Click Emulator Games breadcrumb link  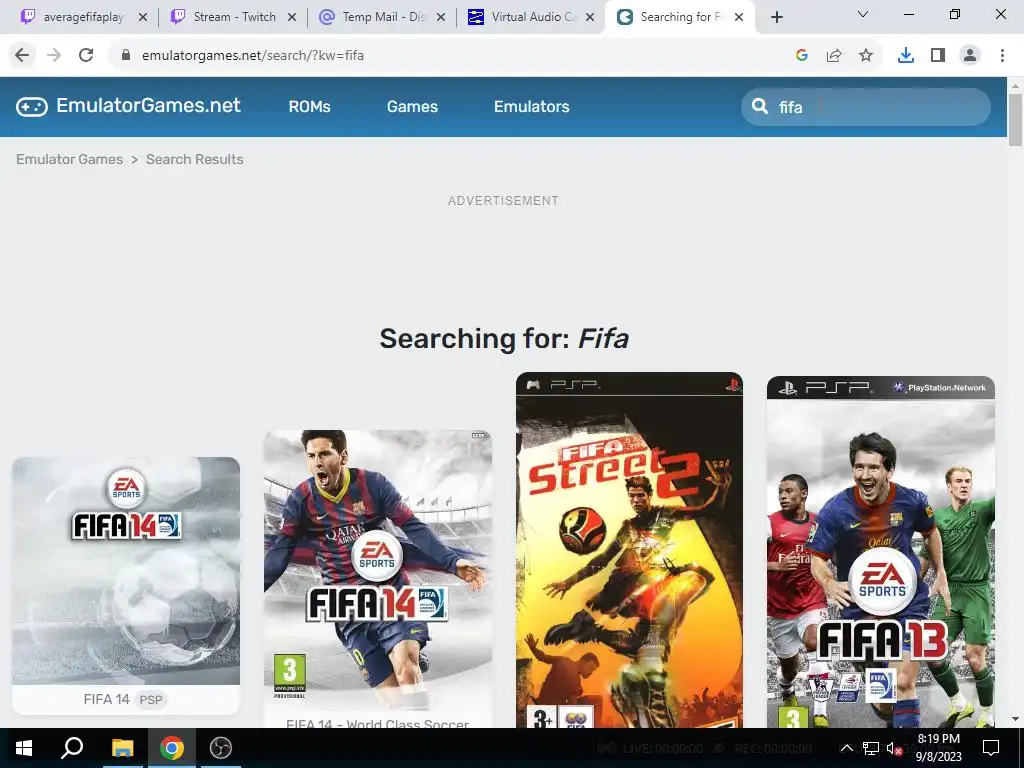69,159
